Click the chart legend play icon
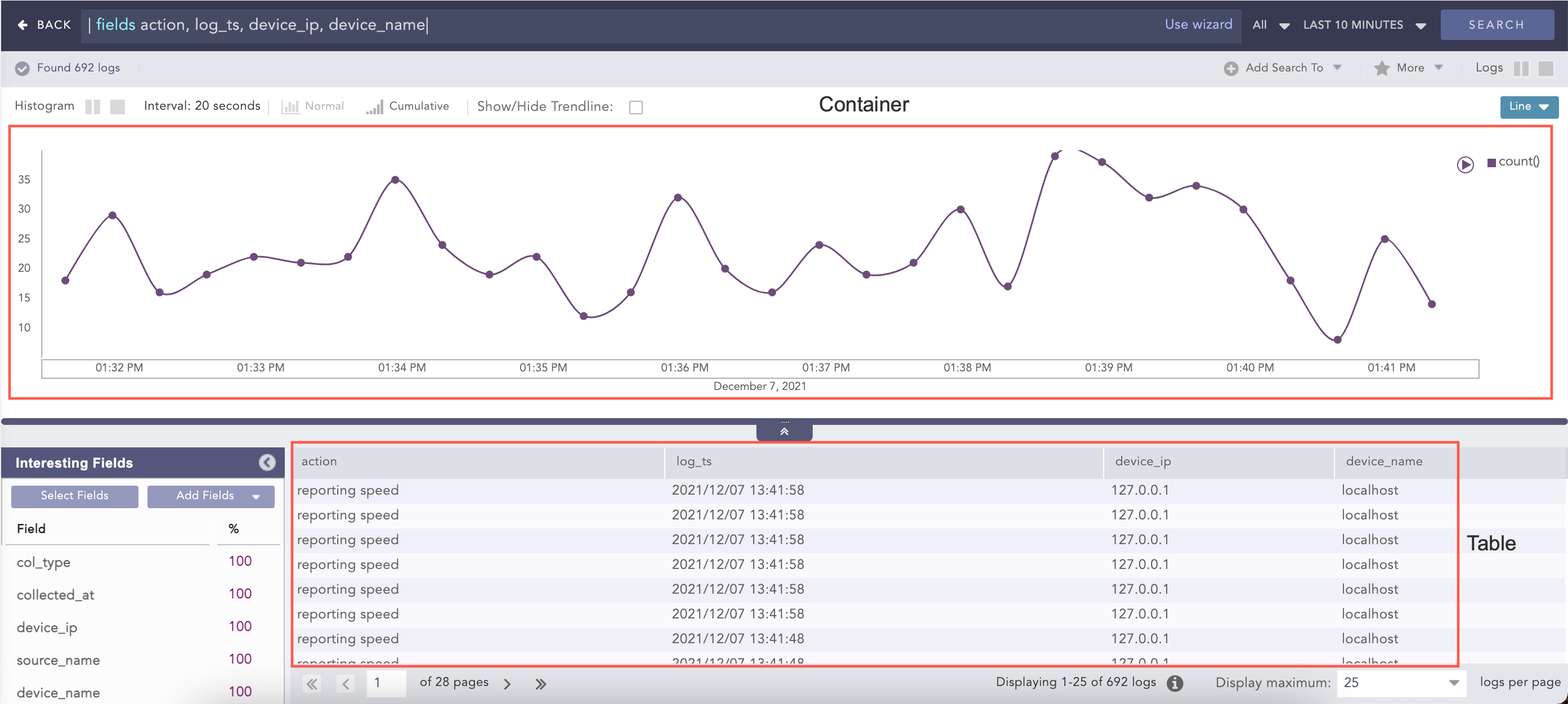The height and width of the screenshot is (704, 1568). (x=1464, y=164)
